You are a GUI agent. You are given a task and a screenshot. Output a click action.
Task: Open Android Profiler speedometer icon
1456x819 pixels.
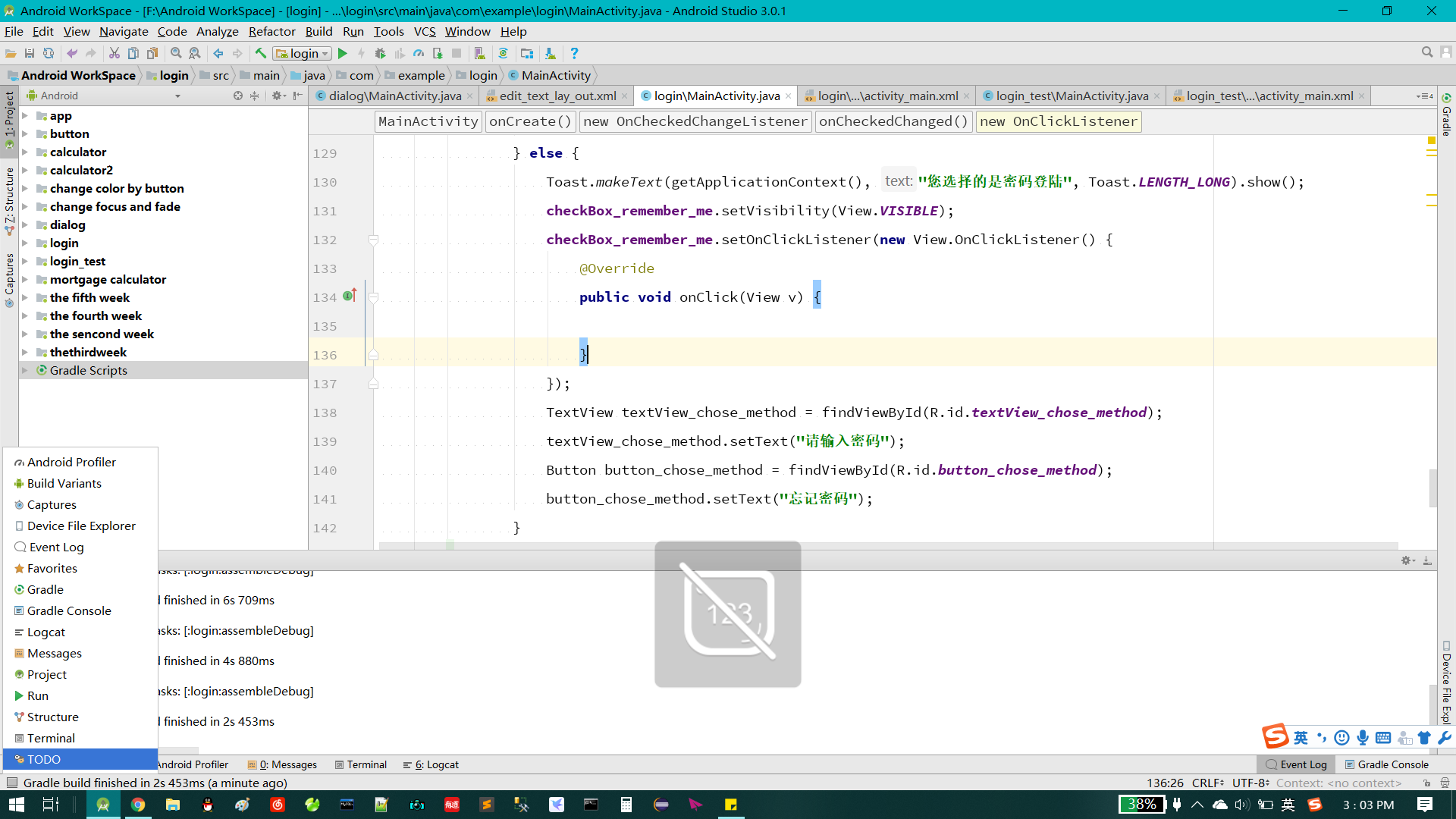419,53
